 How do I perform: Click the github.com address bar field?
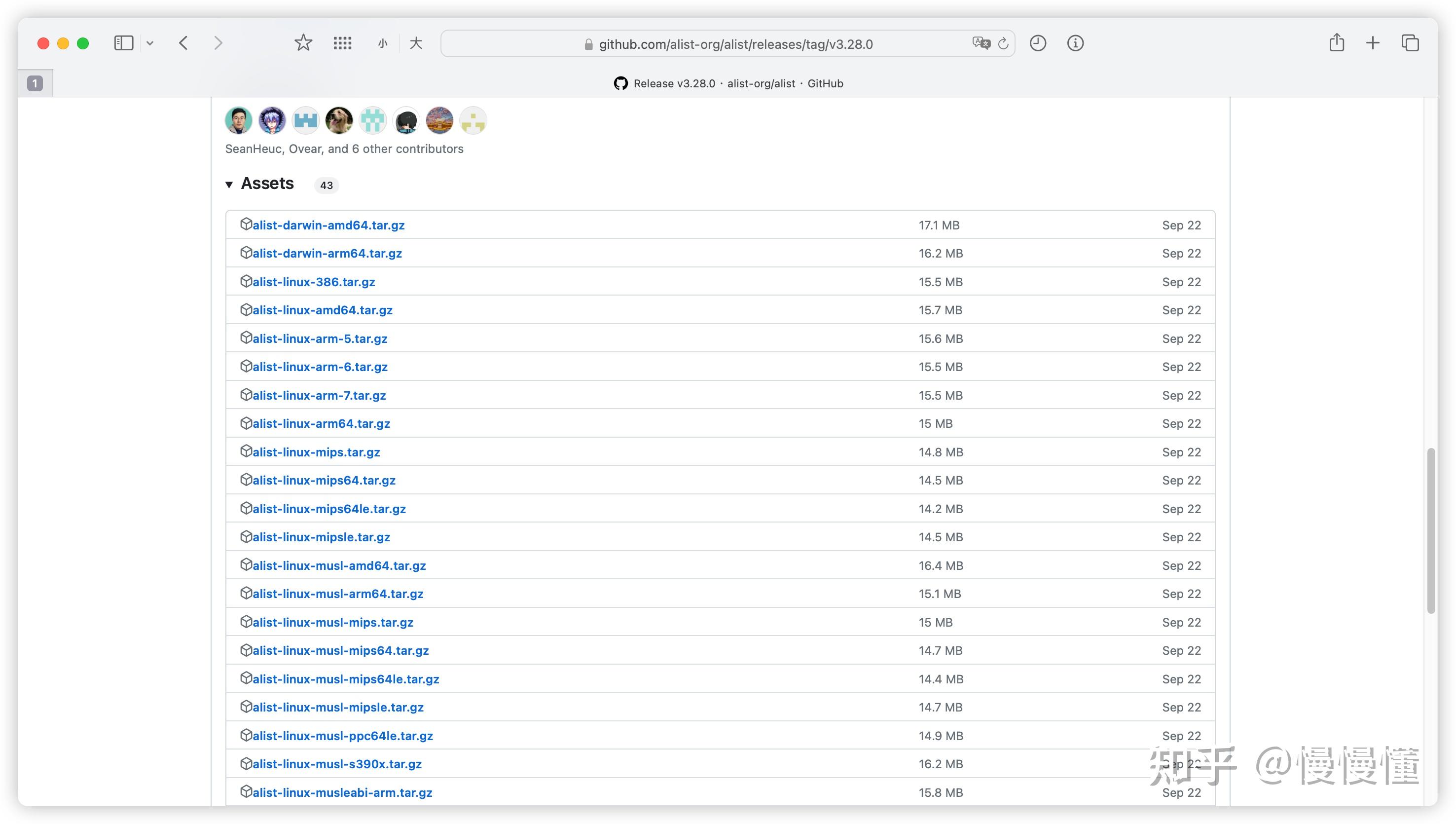pos(735,44)
